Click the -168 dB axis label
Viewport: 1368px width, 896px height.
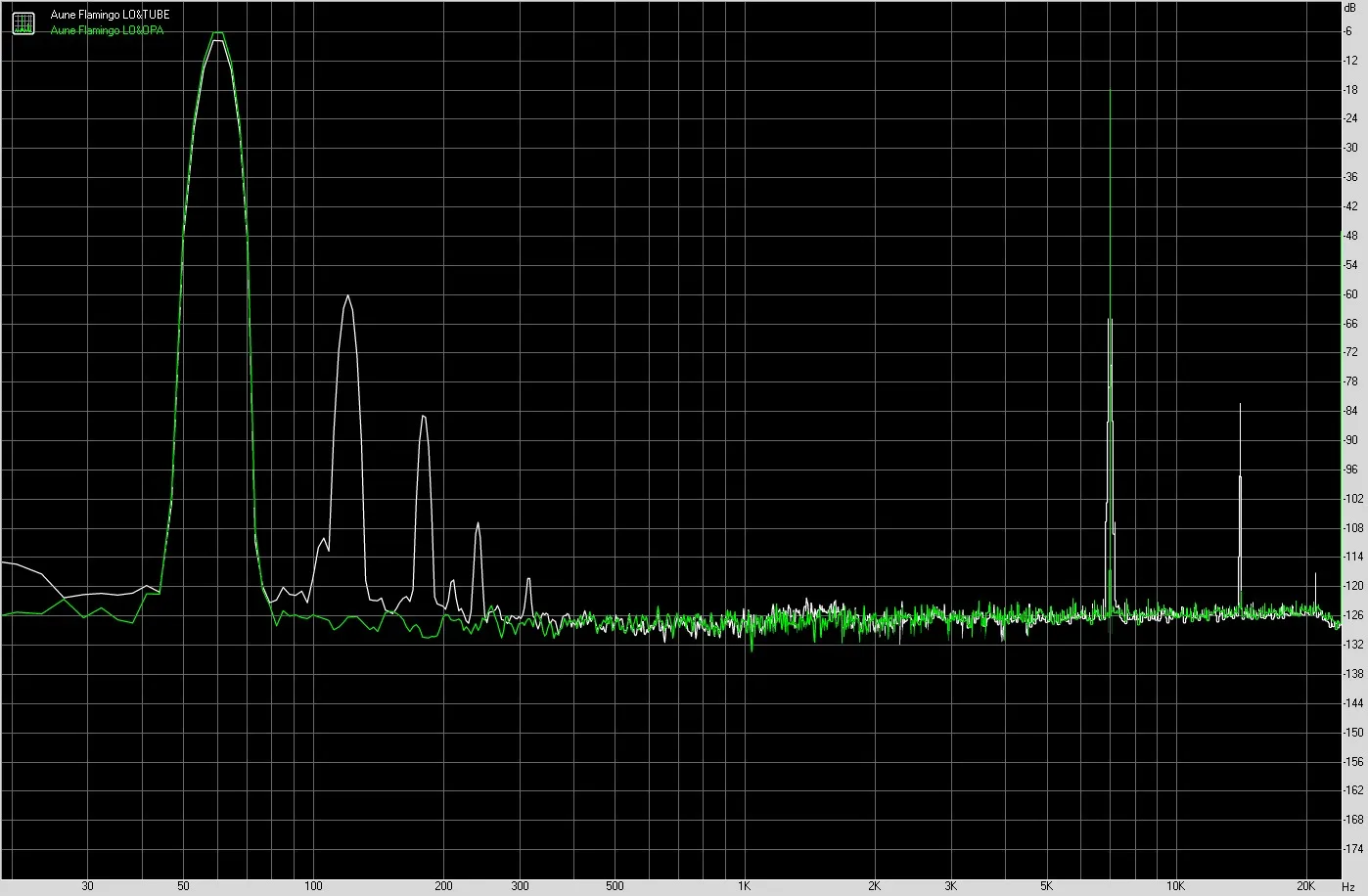1352,820
